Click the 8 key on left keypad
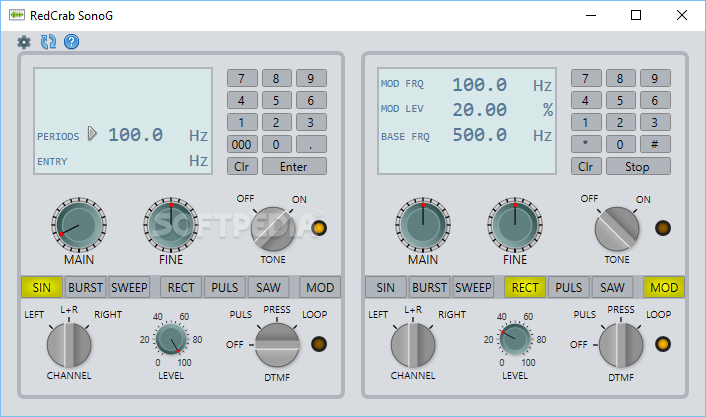Image resolution: width=706 pixels, height=417 pixels. point(276,78)
